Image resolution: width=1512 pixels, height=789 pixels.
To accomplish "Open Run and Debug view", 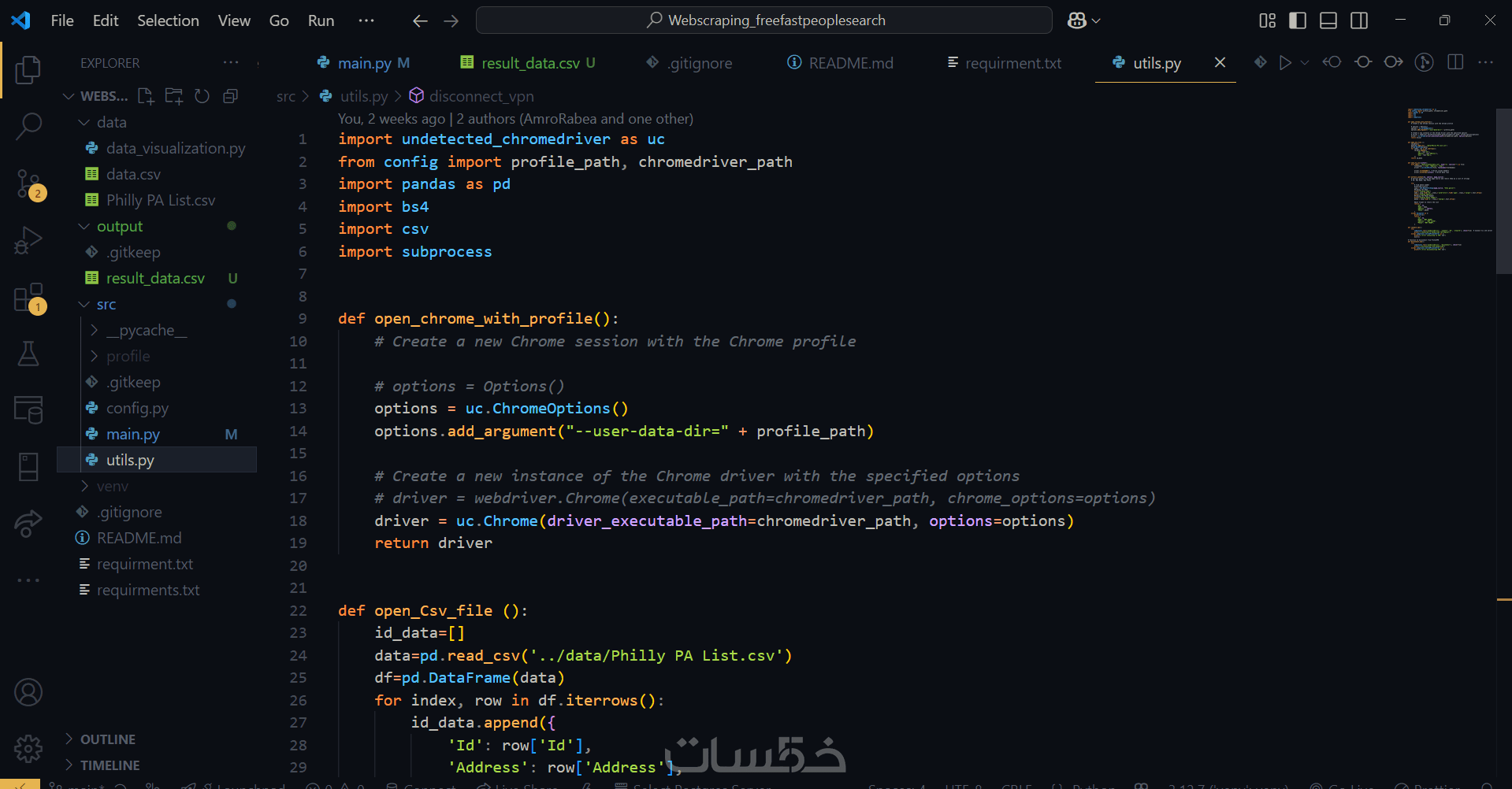I will point(28,240).
